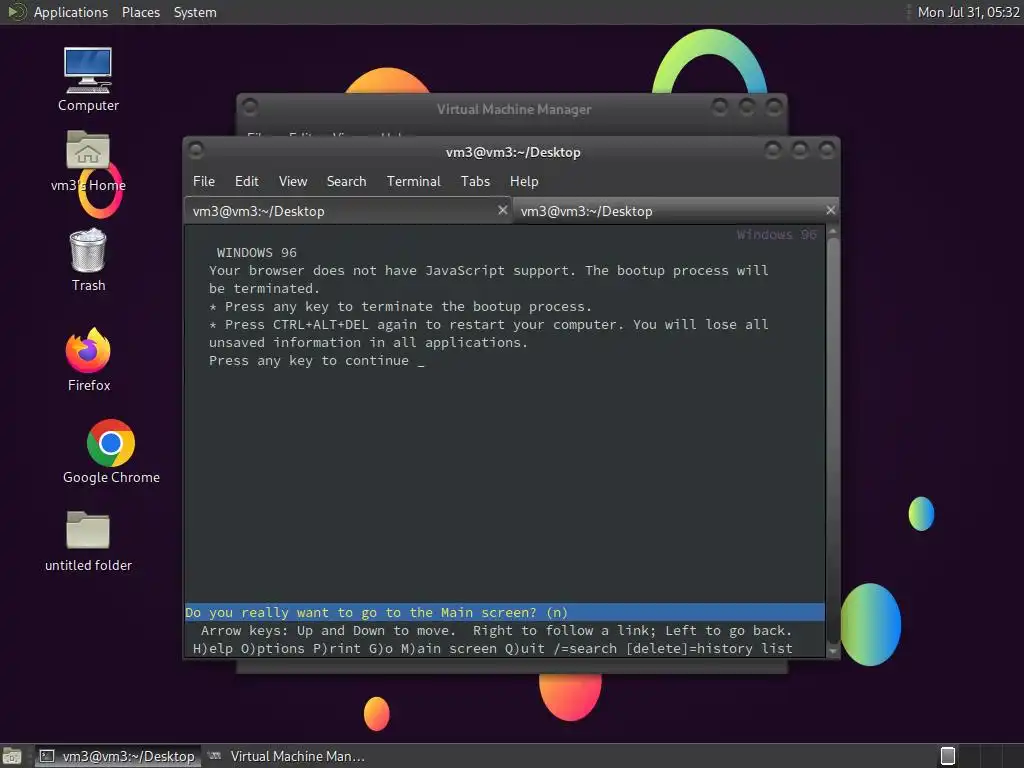
Task: Open the Terminal menu in menubar
Action: pyautogui.click(x=413, y=182)
